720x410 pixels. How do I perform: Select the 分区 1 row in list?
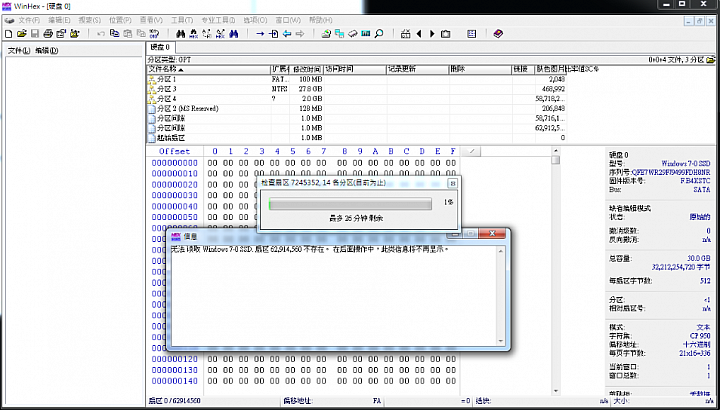pyautogui.click(x=166, y=79)
